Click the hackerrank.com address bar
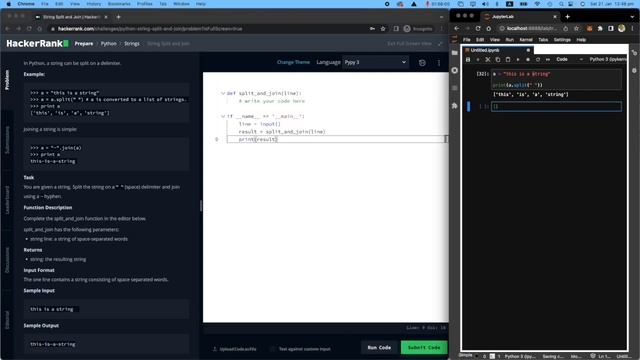Screen dimensions: 640x360 [208, 29]
